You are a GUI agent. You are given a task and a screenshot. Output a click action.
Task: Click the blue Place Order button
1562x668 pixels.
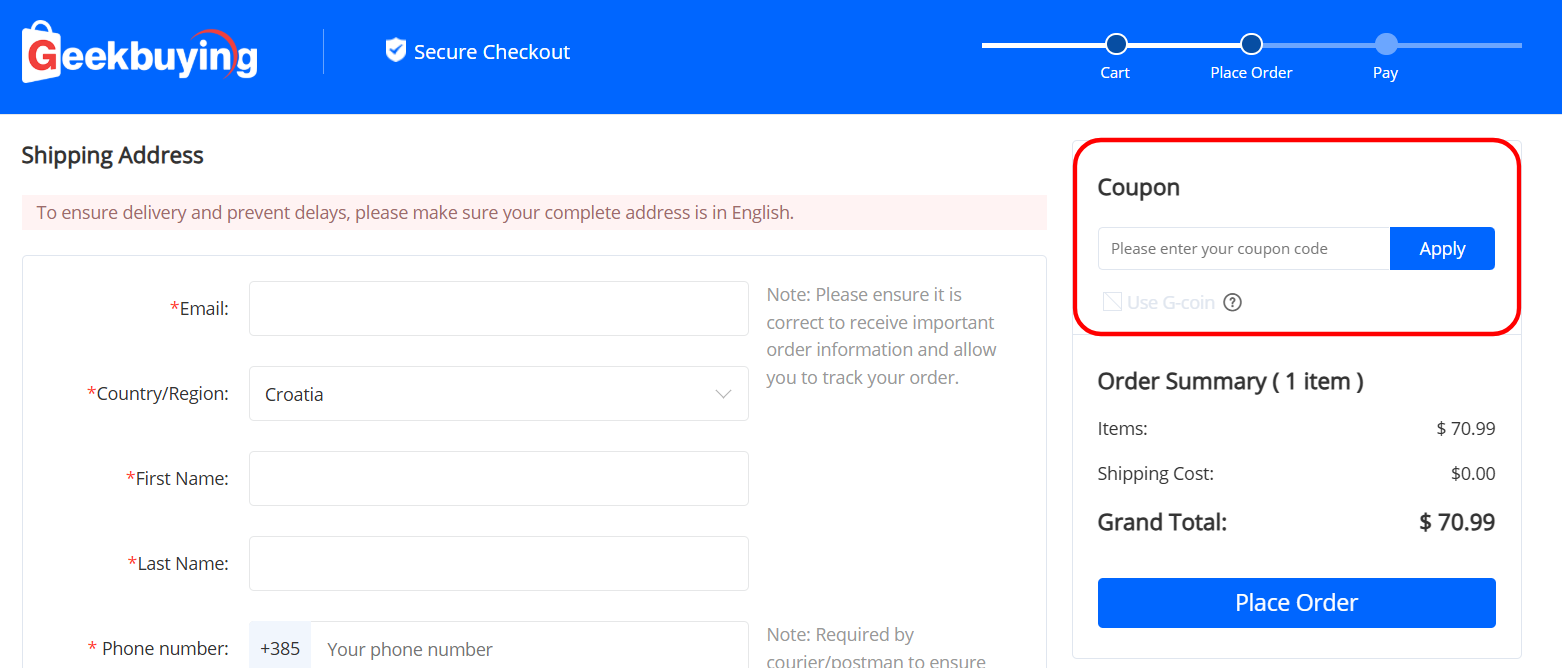tap(1296, 603)
